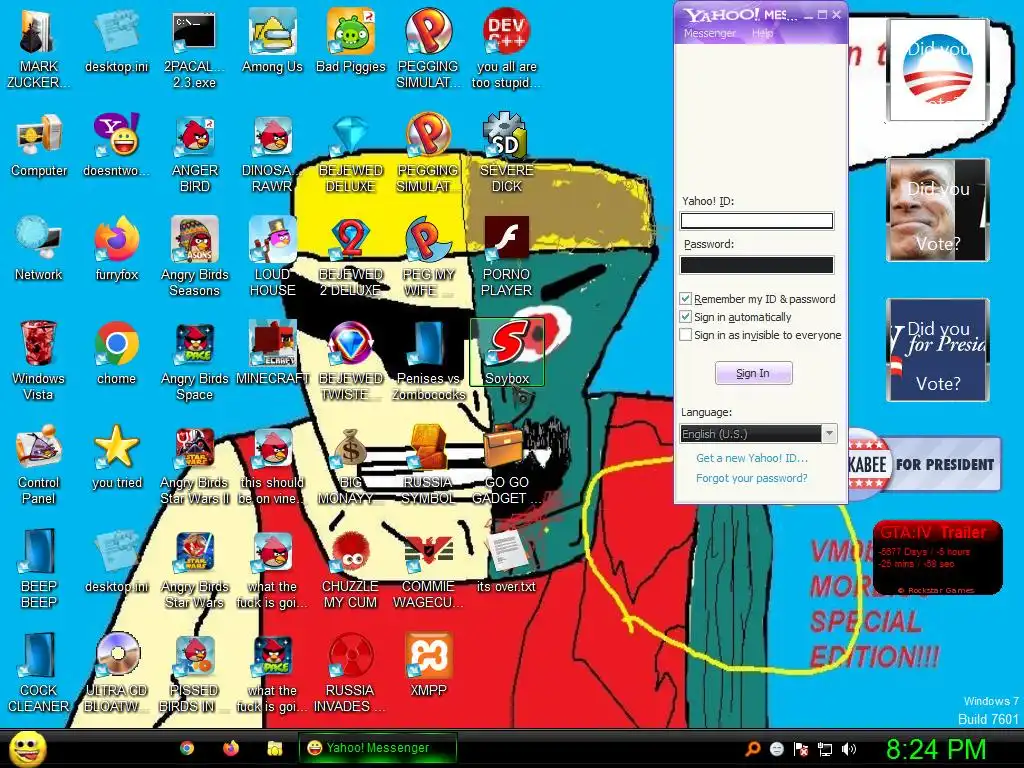The image size is (1024, 768).
Task: Click the Sign In button
Action: pyautogui.click(x=754, y=373)
